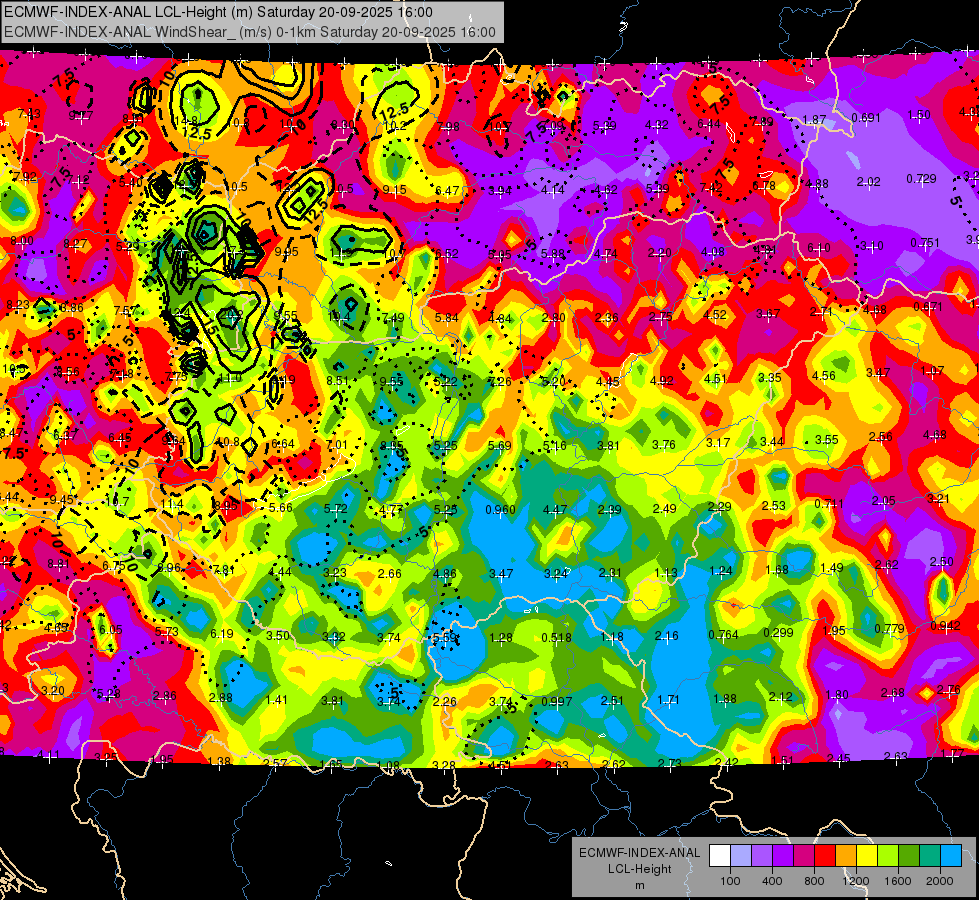Screen dimensions: 979x900
Task: Click the legend label 100
Action: tap(730, 881)
